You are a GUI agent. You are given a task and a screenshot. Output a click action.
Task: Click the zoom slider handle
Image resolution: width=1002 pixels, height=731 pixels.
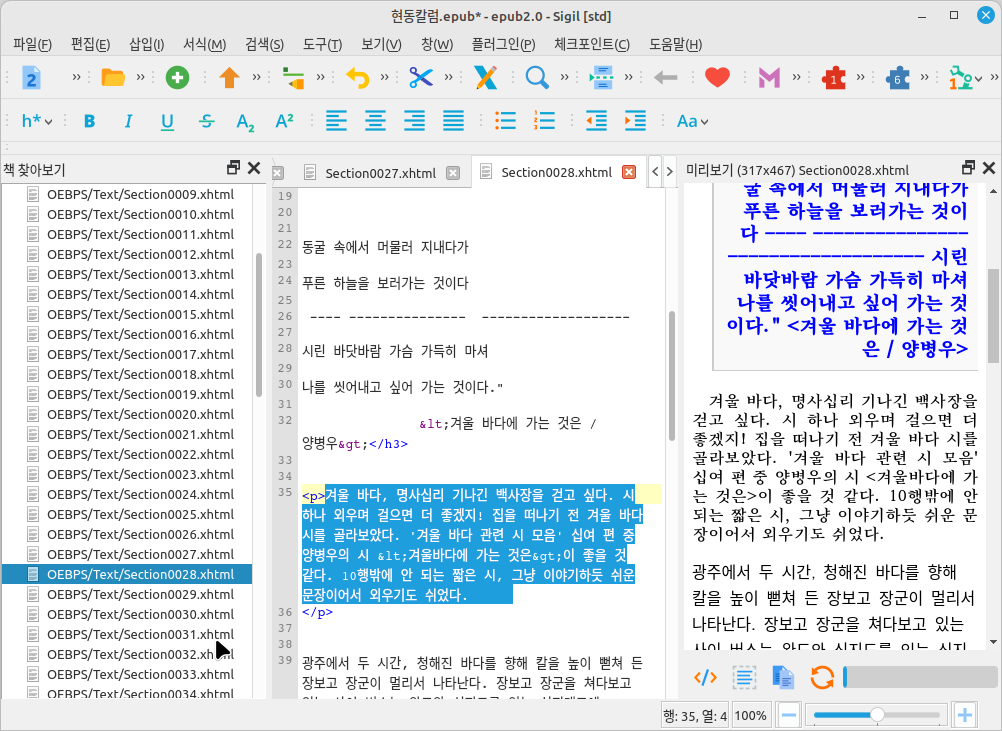[x=877, y=715]
